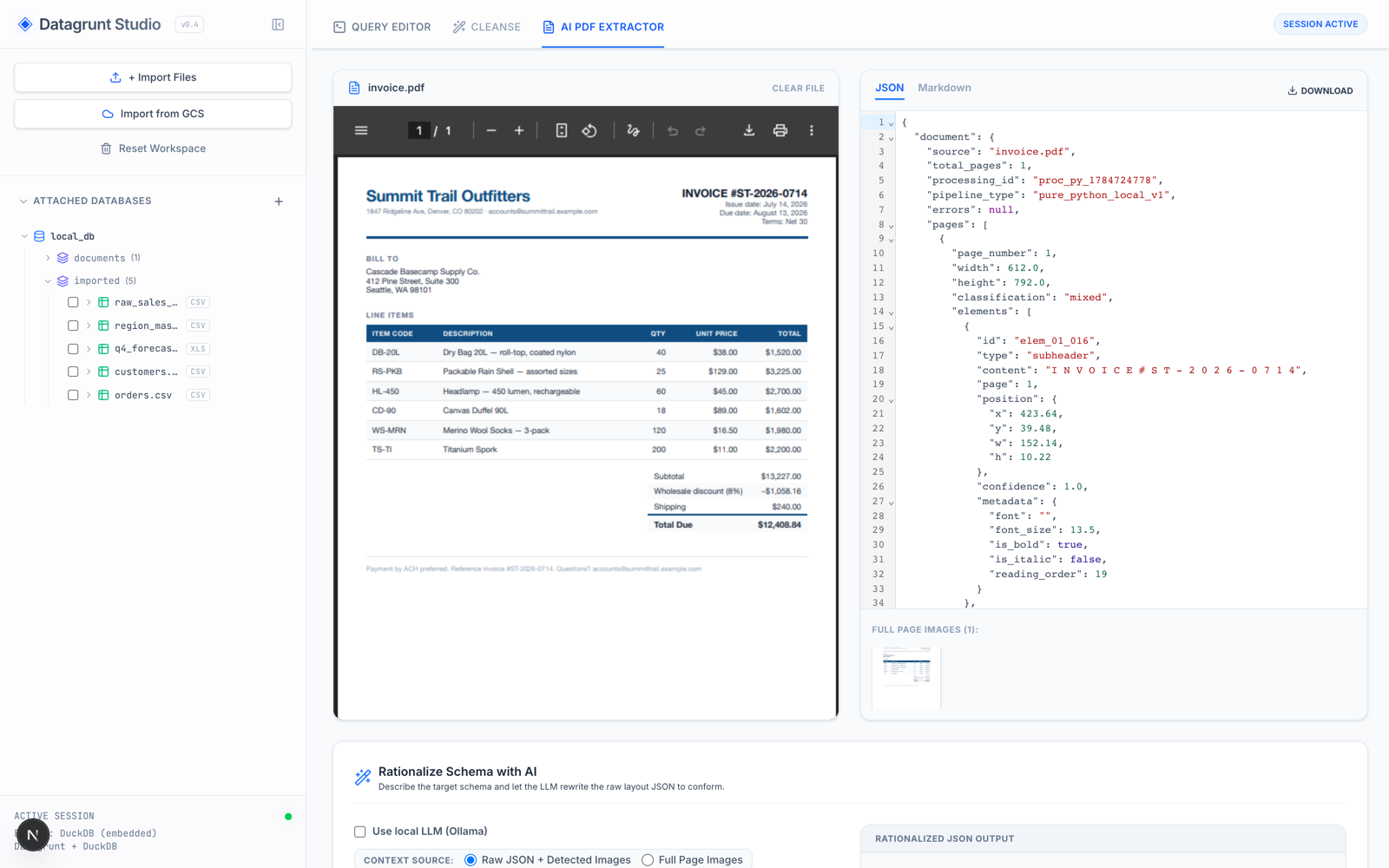Viewport: 1389px width, 868px height.
Task: Select Full Page Images context source
Action: 648,860
